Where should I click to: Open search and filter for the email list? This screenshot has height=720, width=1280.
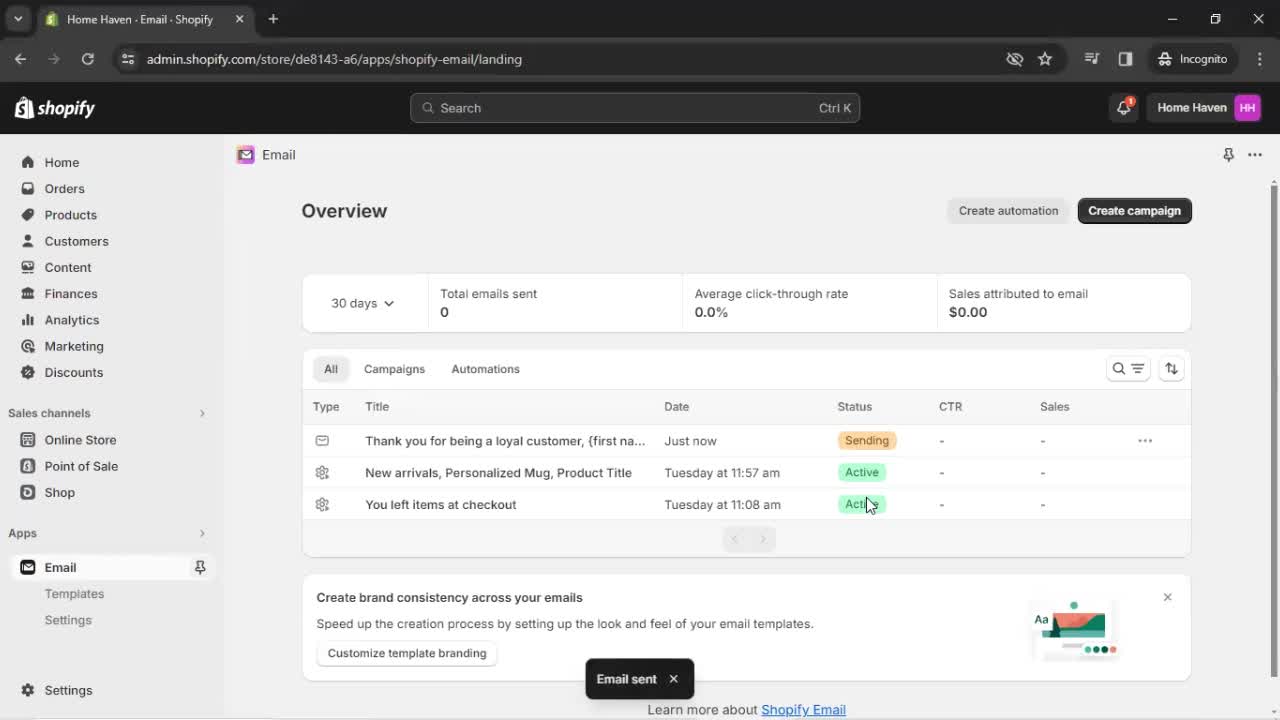coord(1128,369)
